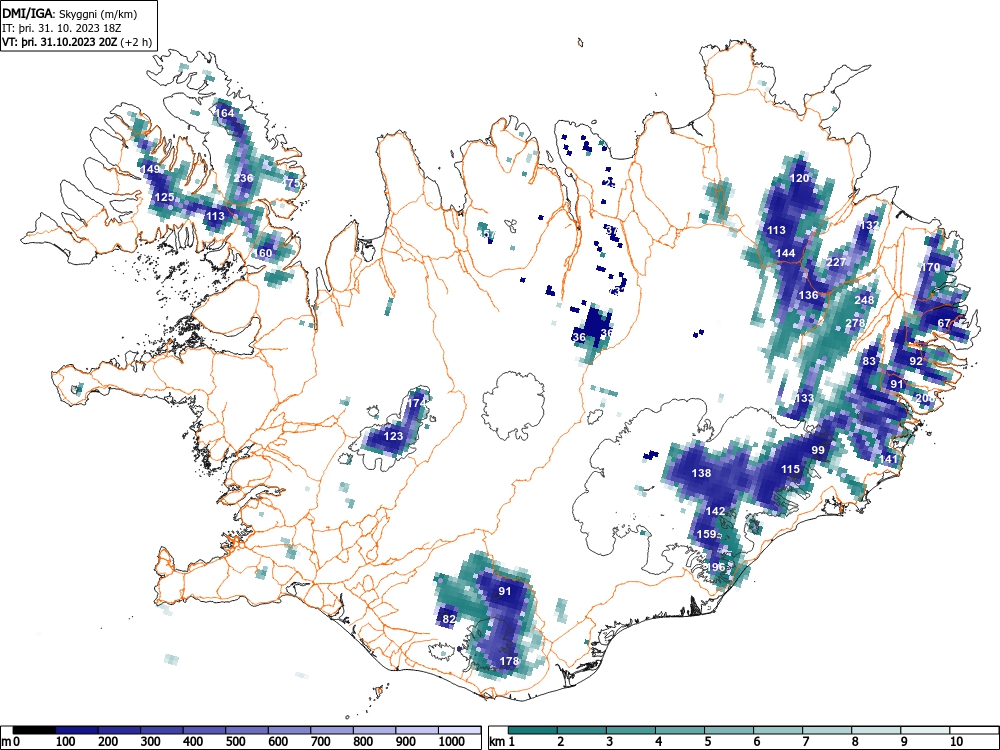Select the map value 120
The image size is (1000, 750).
[x=799, y=178]
